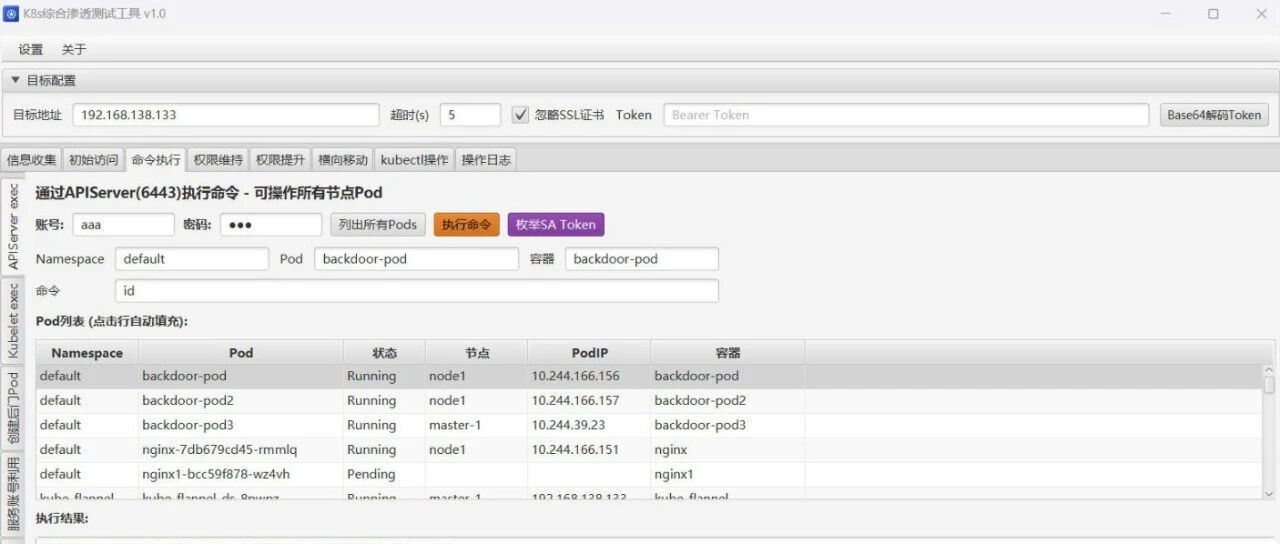Select the 服务账号利用 side tab
Screen dimensions: 1280x544
click(13, 494)
